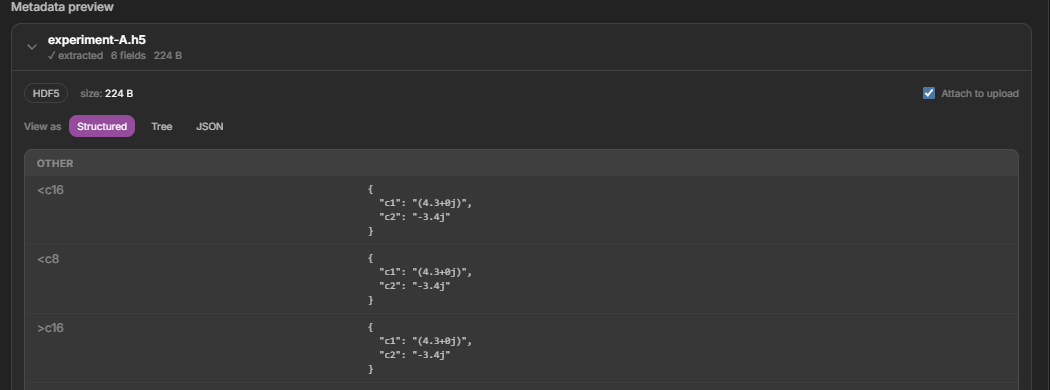Image resolution: width=1050 pixels, height=390 pixels.
Task: Switch to the Structured view
Action: (102, 127)
